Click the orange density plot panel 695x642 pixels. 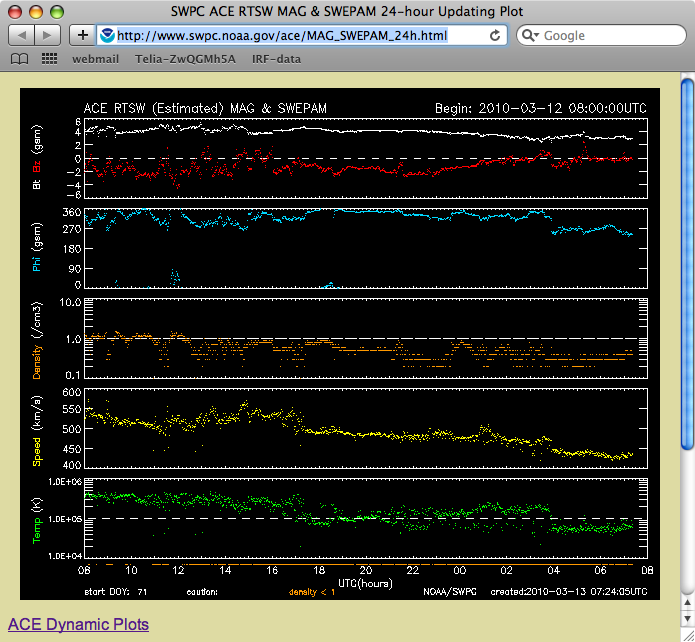360,338
